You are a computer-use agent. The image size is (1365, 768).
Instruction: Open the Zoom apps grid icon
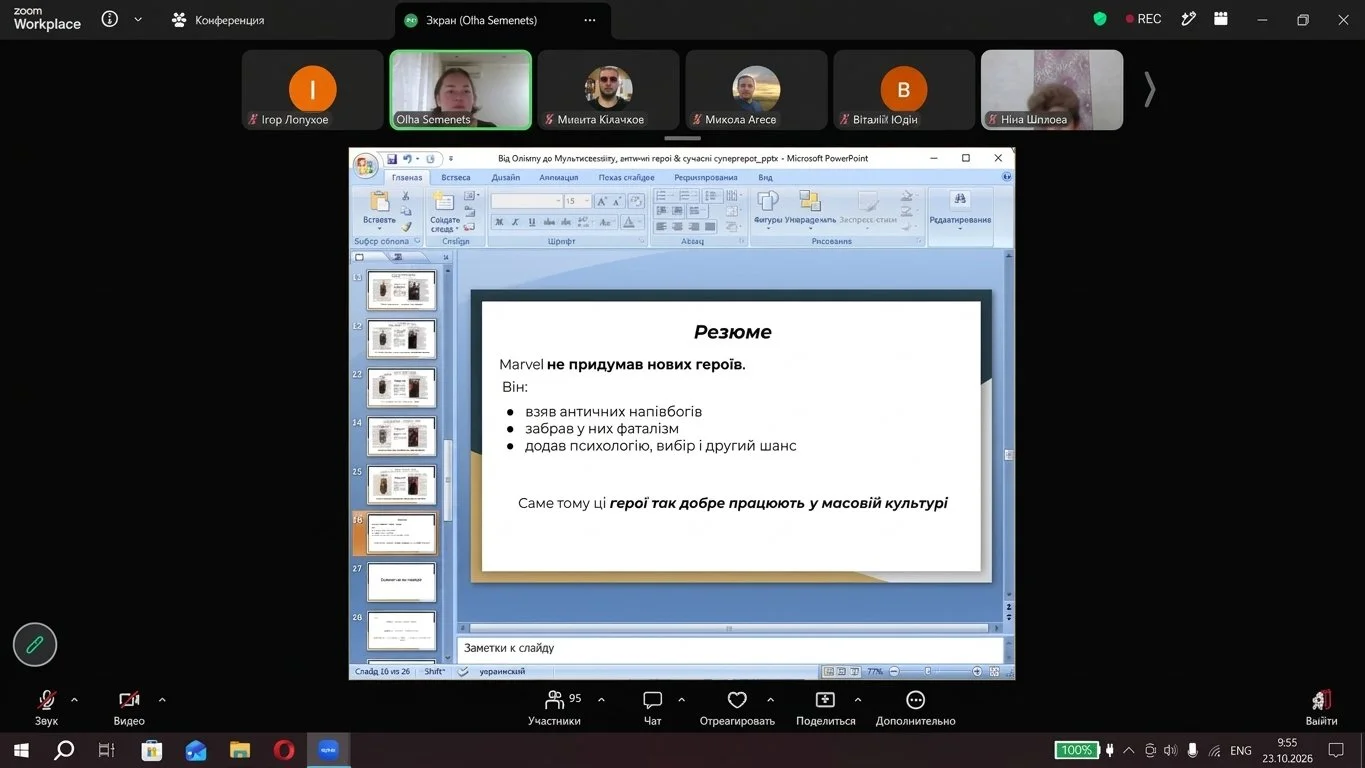(x=1221, y=18)
